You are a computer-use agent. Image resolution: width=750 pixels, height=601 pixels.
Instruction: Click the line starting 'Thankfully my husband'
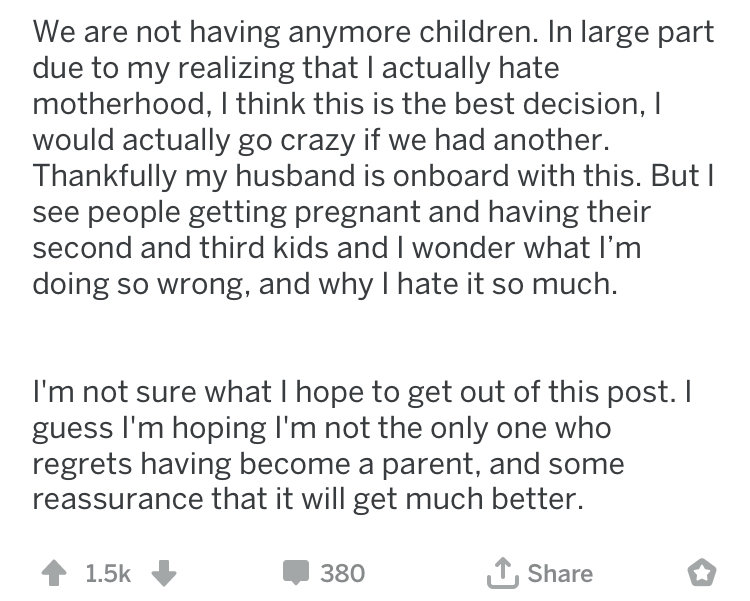(x=373, y=176)
